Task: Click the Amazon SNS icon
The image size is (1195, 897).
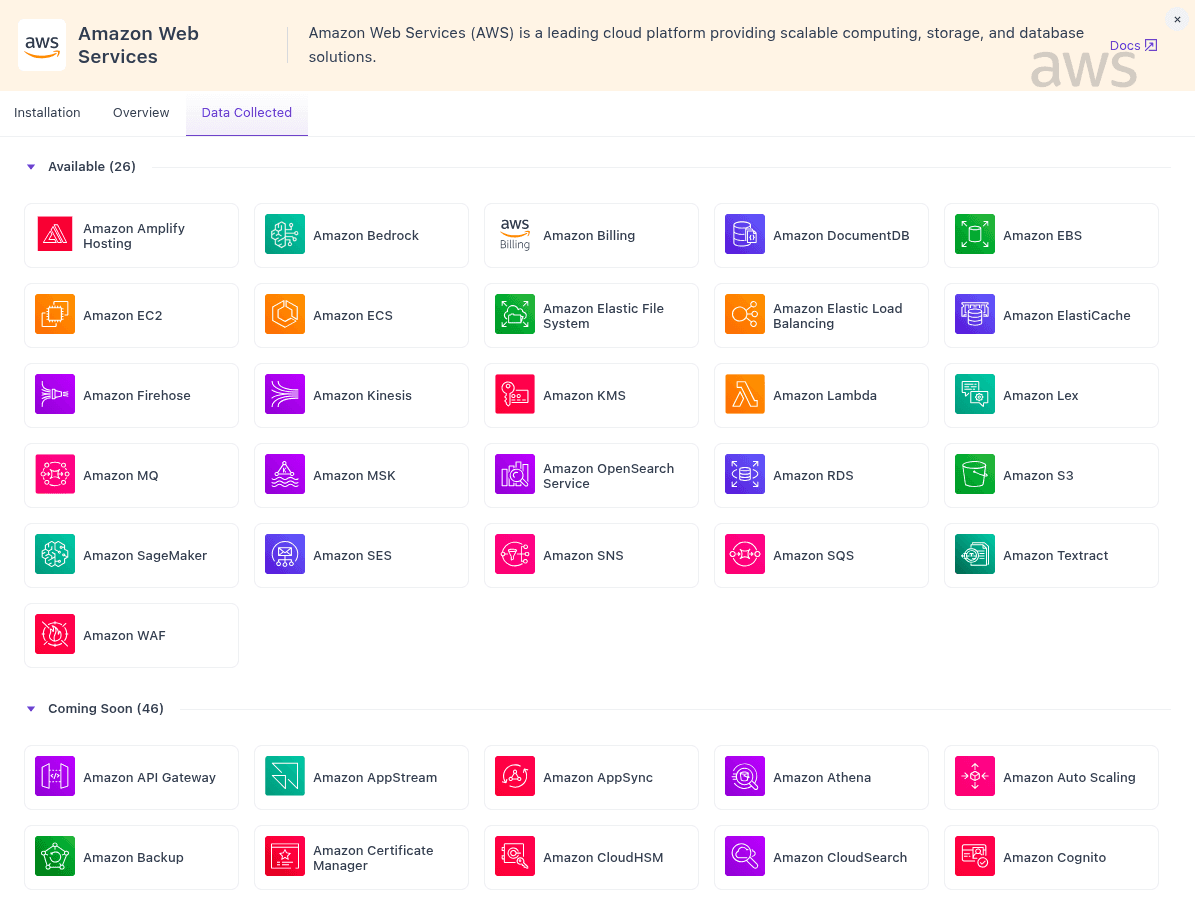Action: (515, 555)
